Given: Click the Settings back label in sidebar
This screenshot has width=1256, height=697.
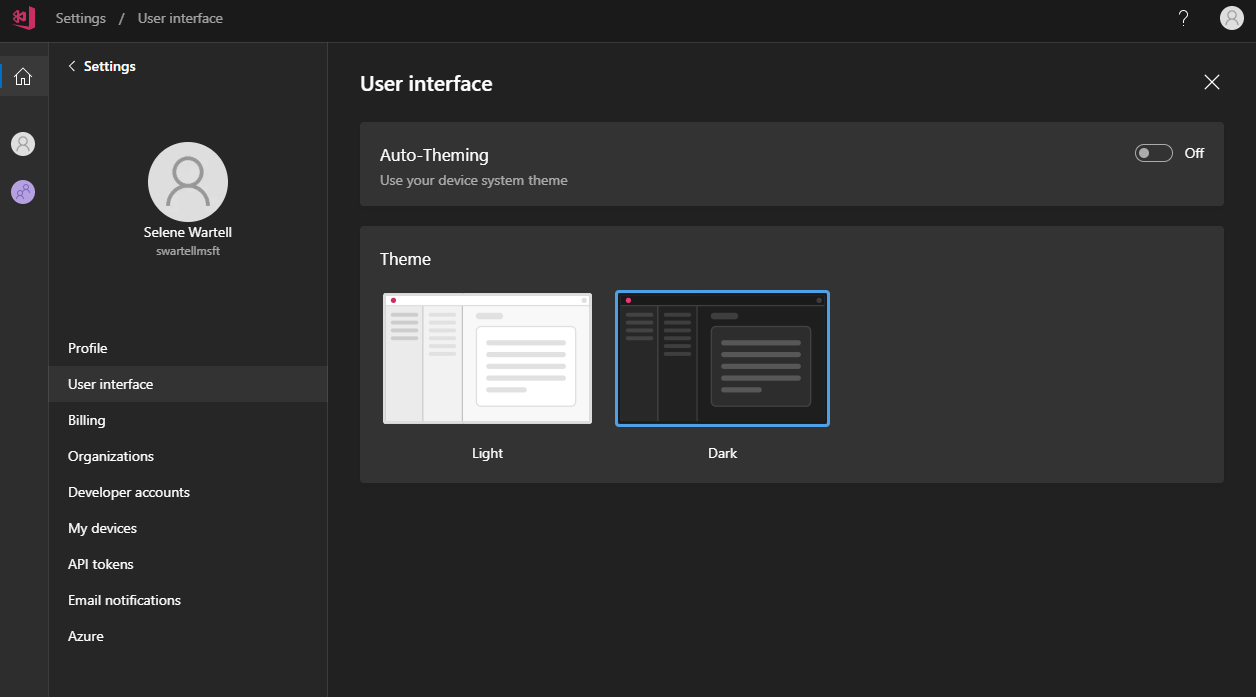Looking at the screenshot, I should [110, 66].
